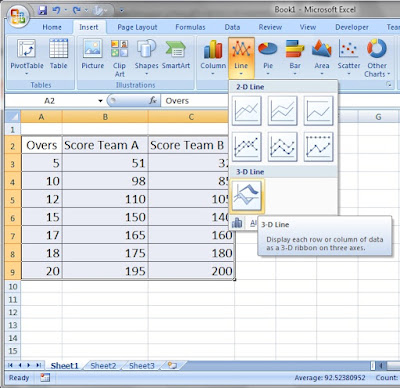Image resolution: width=400 pixels, height=388 pixels.
Task: Click the Score Team A cell
Action: (105, 145)
